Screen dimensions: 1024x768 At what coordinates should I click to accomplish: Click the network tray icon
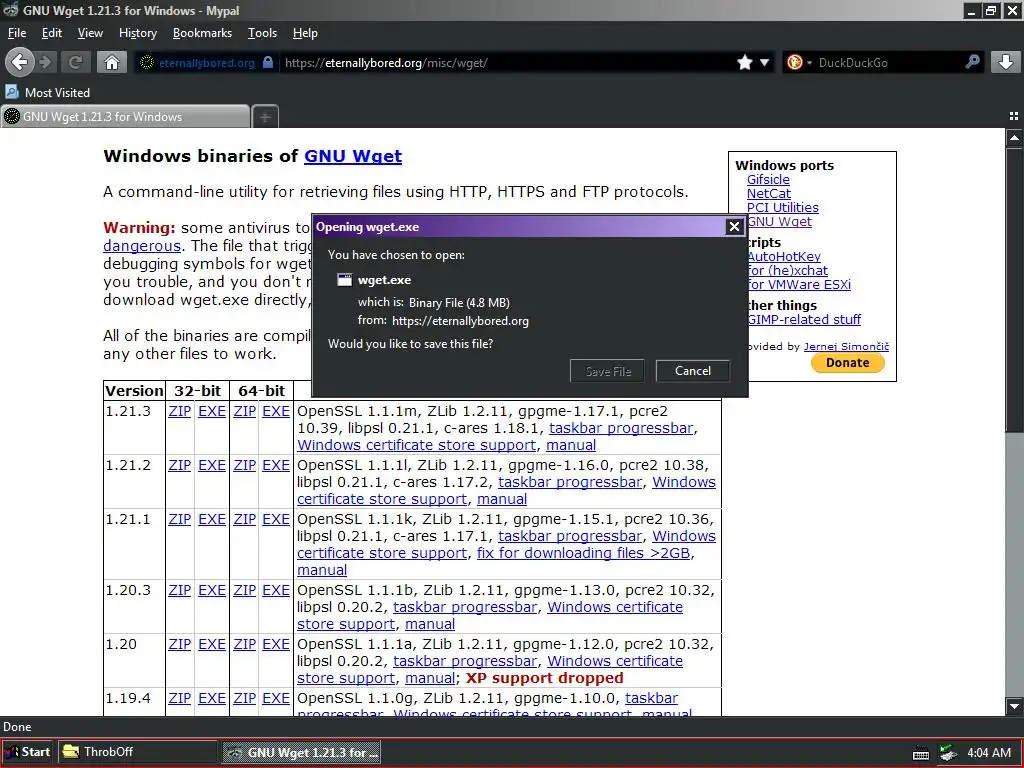click(949, 753)
